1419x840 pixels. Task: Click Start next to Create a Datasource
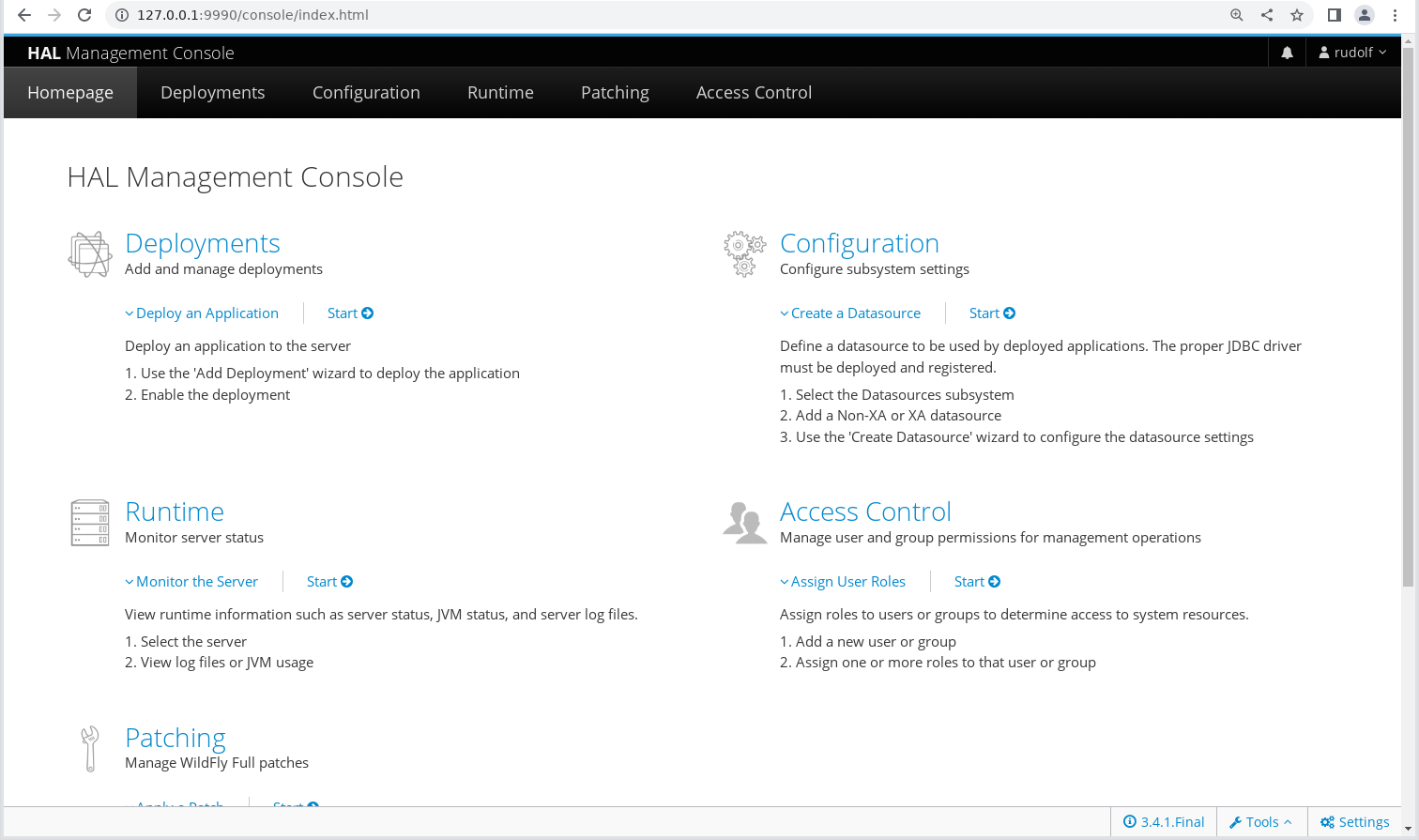[992, 313]
